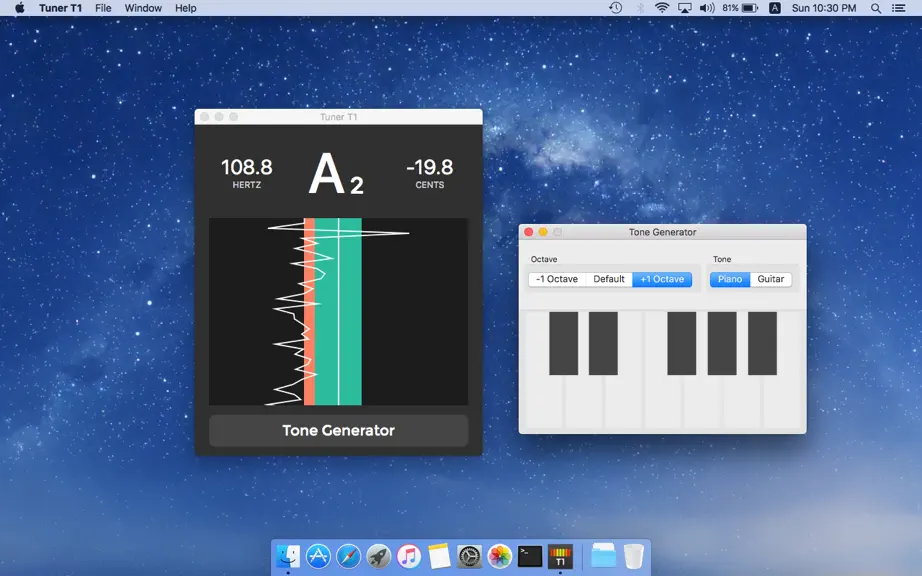Open Launchpad rocket icon in Dock
Viewport: 922px width, 576px height.
tap(378, 556)
